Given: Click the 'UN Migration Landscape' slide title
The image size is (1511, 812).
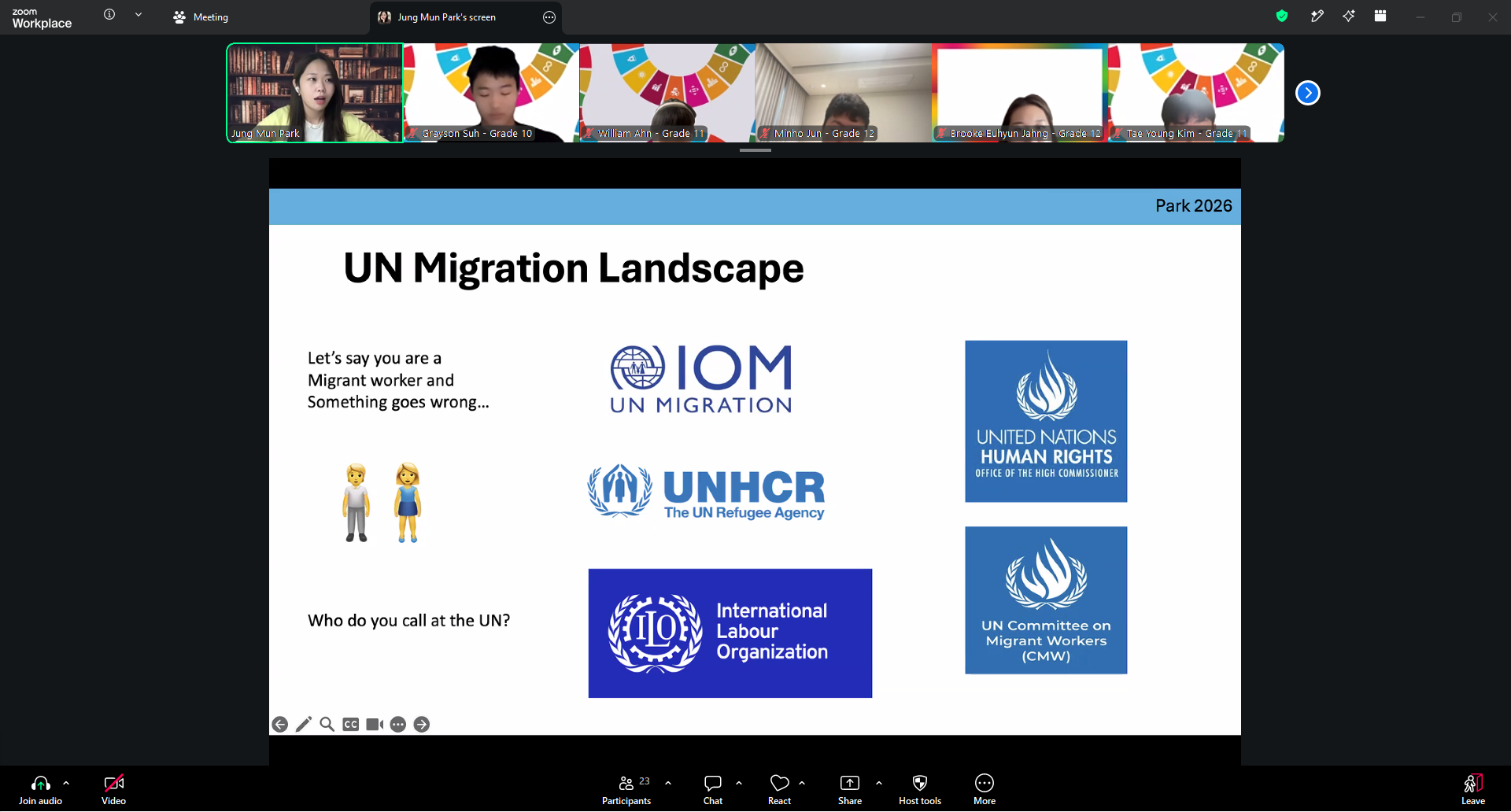Looking at the screenshot, I should tap(574, 268).
